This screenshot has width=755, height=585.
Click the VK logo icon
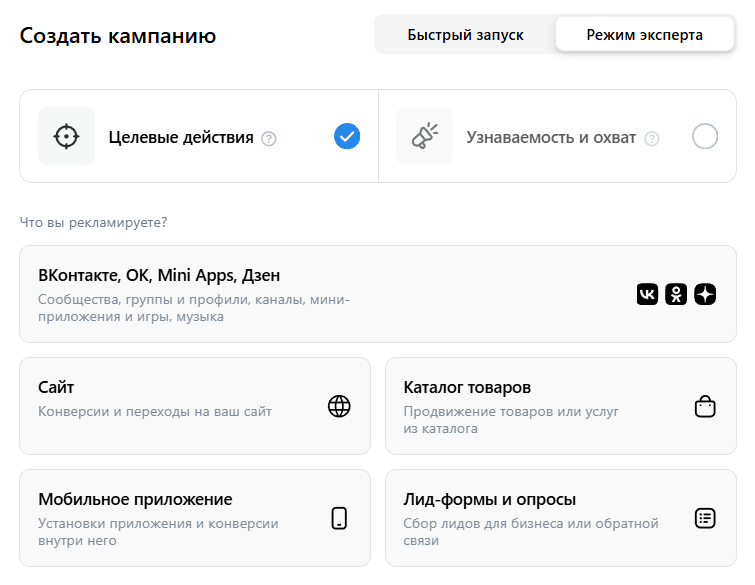(x=648, y=294)
